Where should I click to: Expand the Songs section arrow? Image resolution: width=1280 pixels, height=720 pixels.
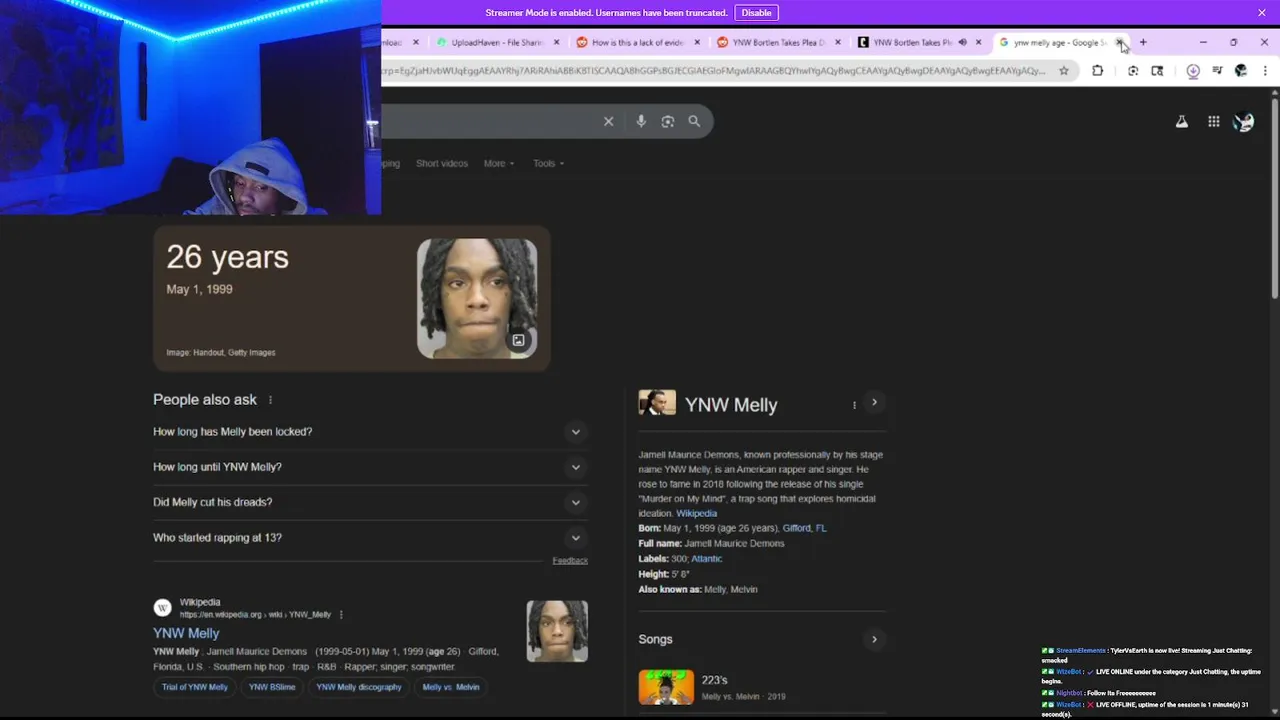click(874, 639)
